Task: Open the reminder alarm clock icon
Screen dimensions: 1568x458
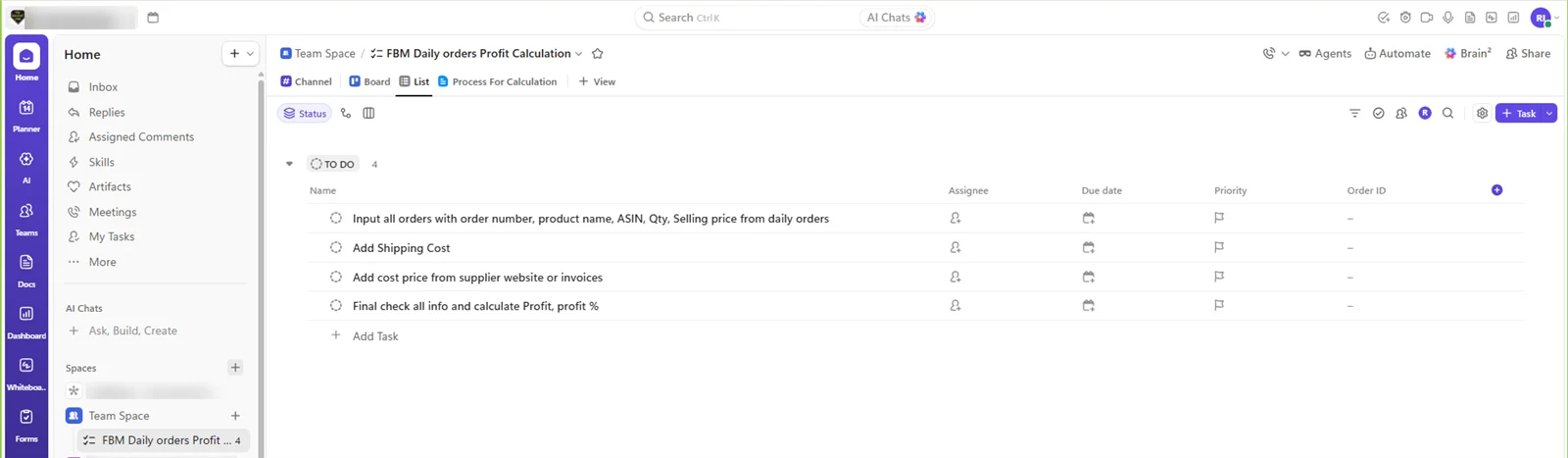Action: (1405, 18)
